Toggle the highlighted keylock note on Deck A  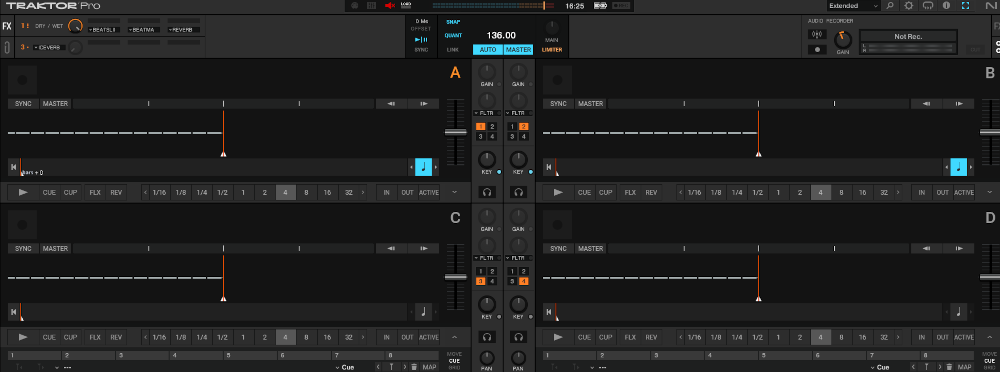423,167
